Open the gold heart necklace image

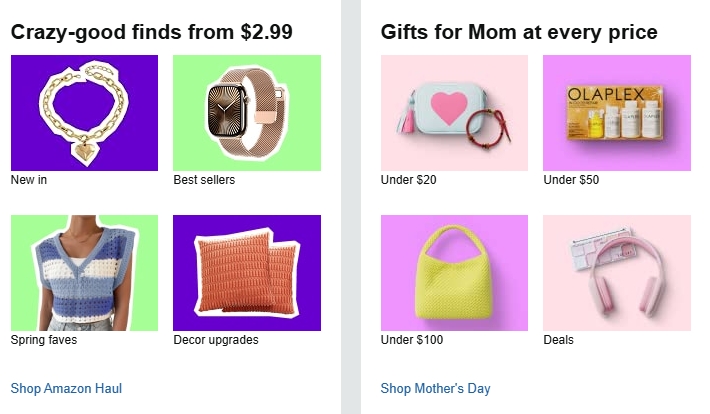[84, 113]
